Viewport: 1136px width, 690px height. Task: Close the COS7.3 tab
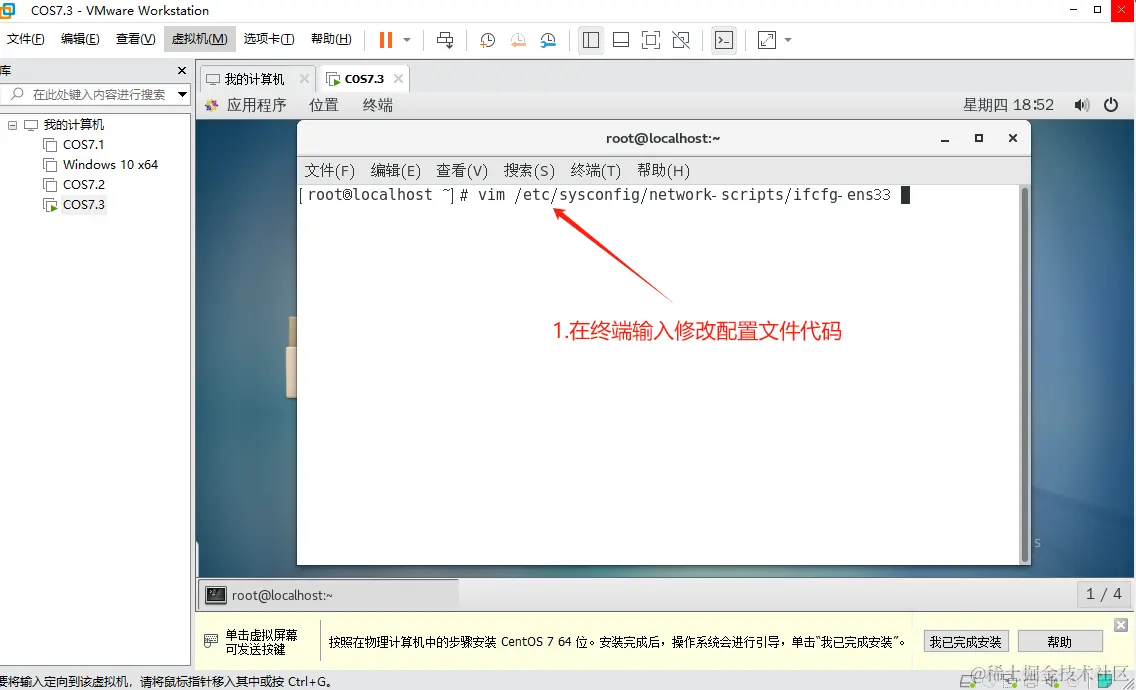pos(398,78)
